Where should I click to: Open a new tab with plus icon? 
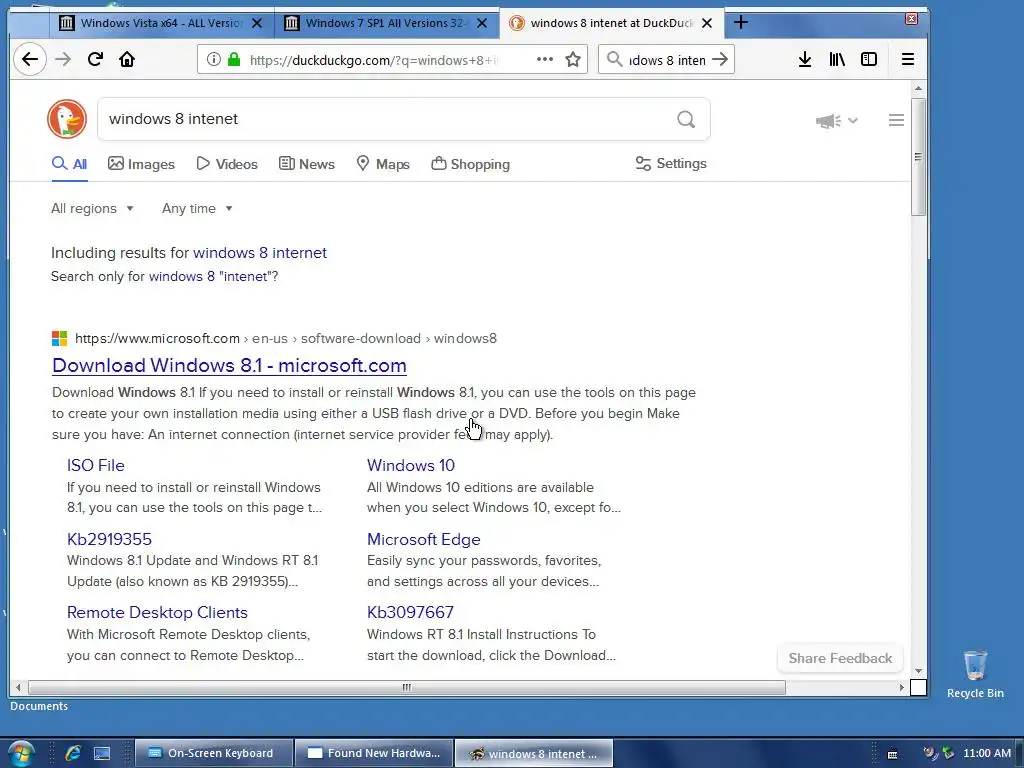(x=741, y=23)
